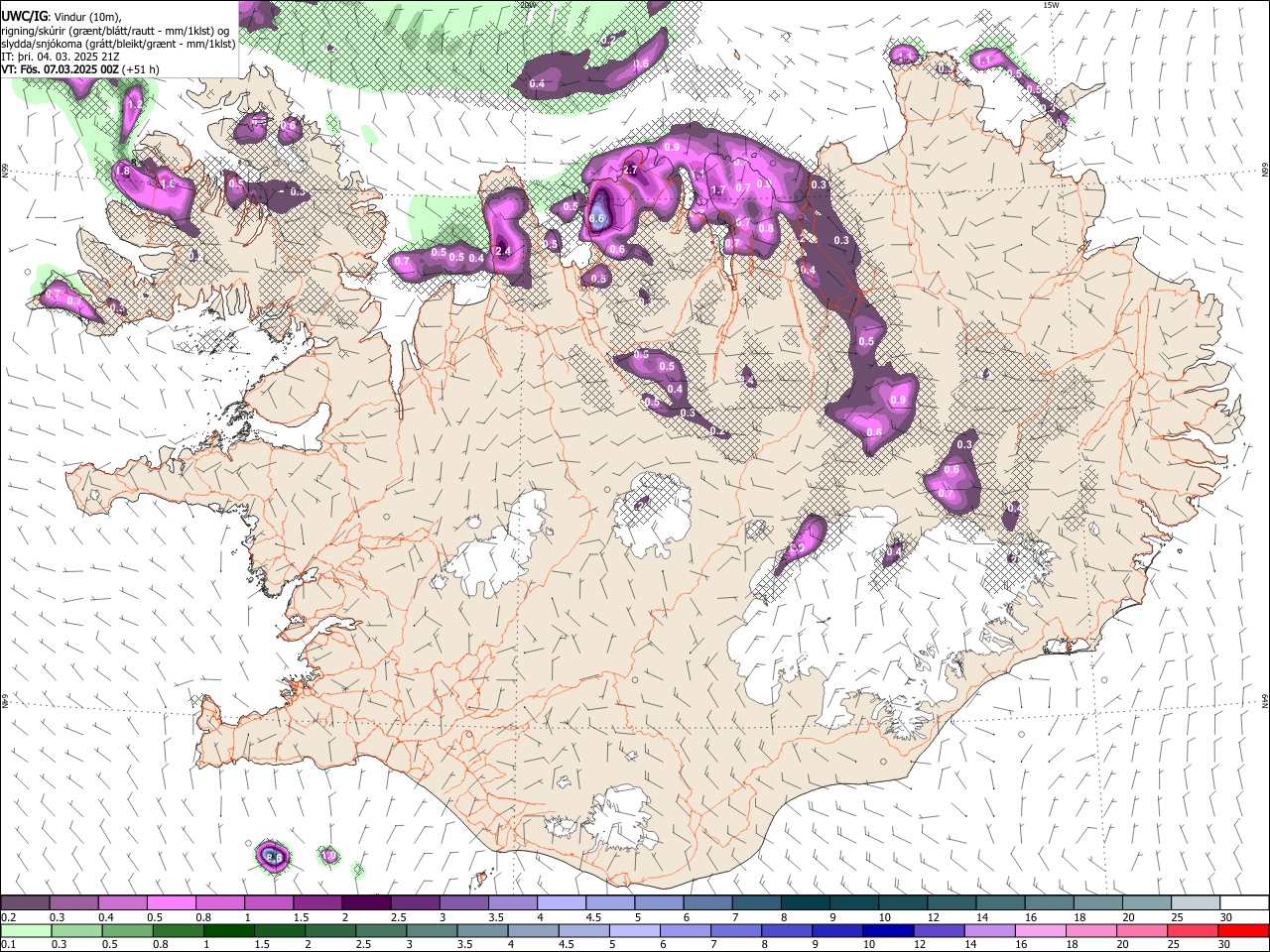Click the '1.7' precipitation value on the map
Viewport: 1270px width, 952px height.
[719, 189]
